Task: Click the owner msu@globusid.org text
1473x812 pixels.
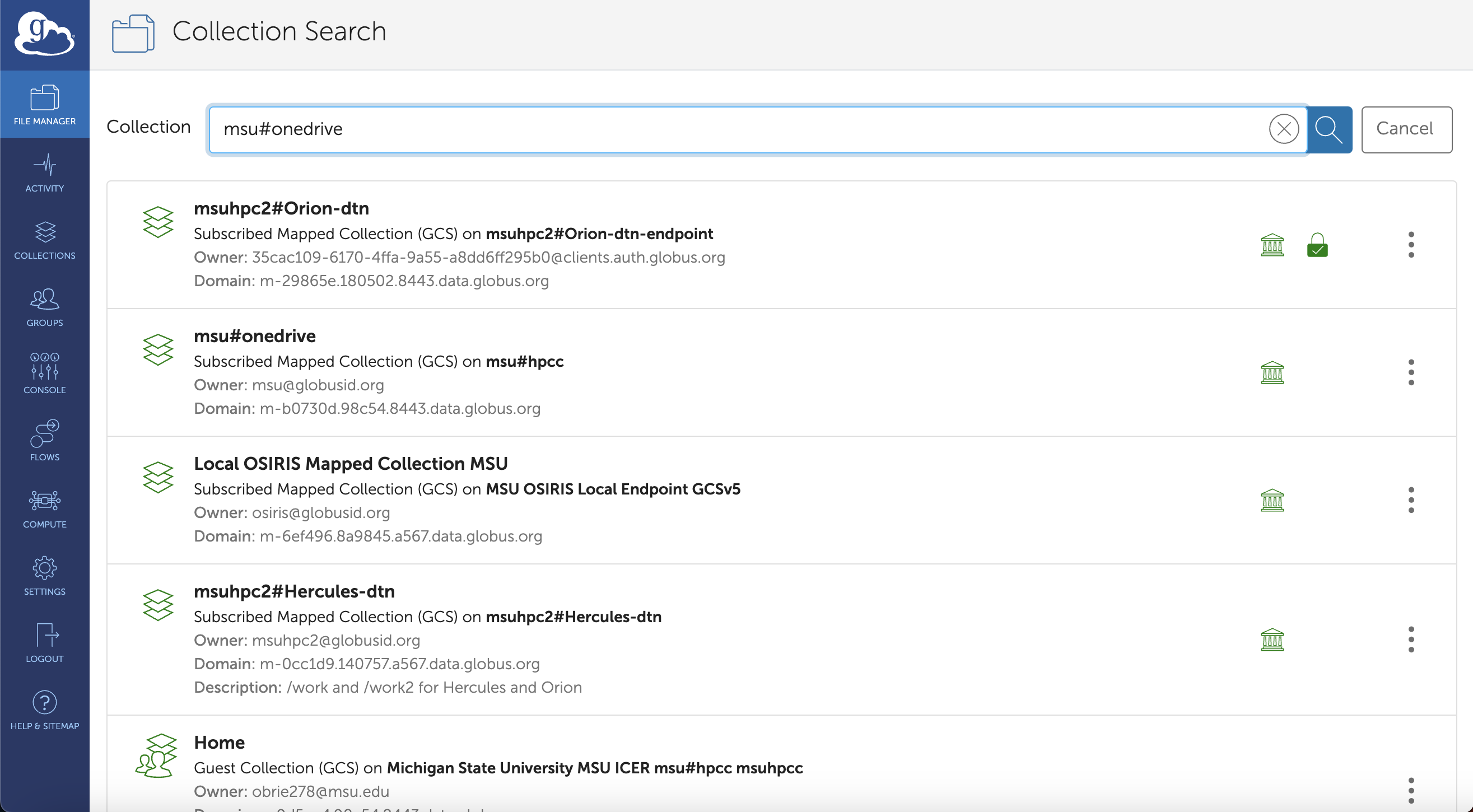Action: (318, 385)
